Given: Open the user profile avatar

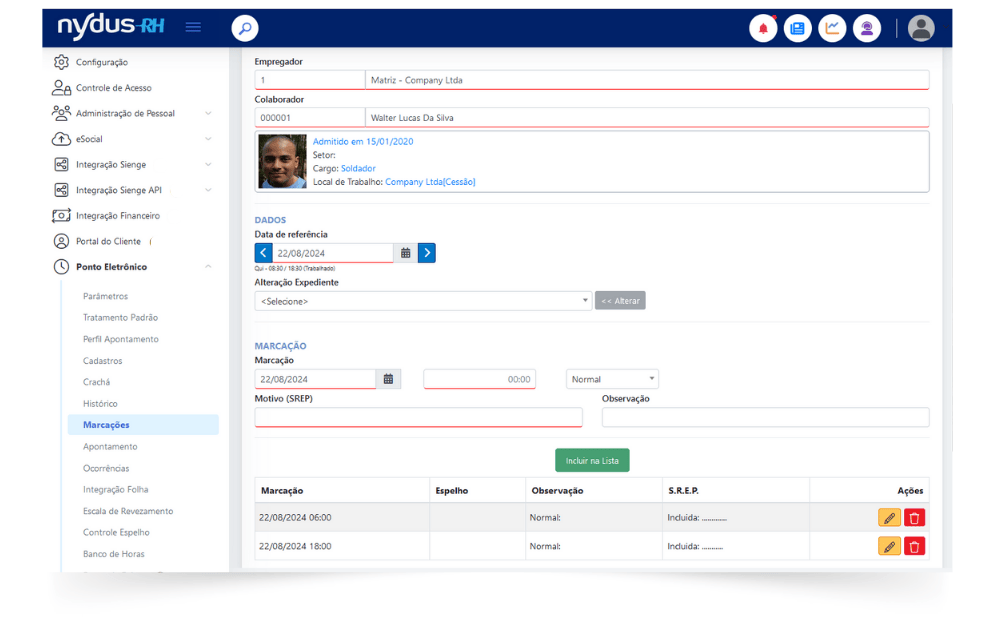Looking at the screenshot, I should tap(921, 28).
